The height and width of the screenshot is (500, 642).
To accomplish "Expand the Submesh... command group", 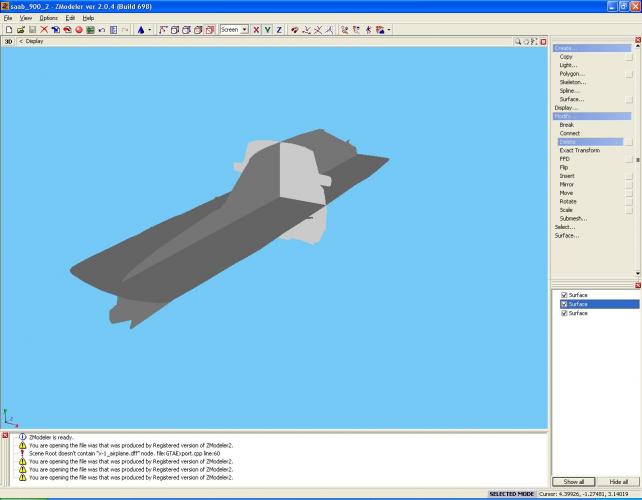I will pos(573,218).
